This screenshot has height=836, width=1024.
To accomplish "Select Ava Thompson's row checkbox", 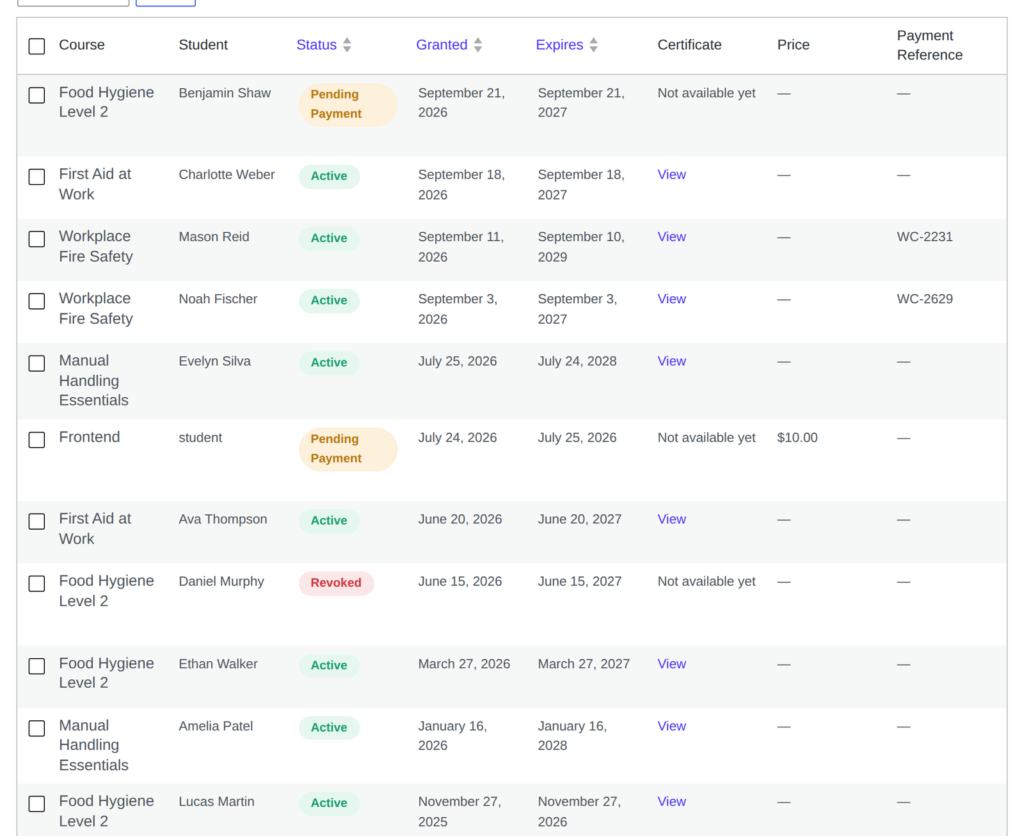I will [x=37, y=521].
